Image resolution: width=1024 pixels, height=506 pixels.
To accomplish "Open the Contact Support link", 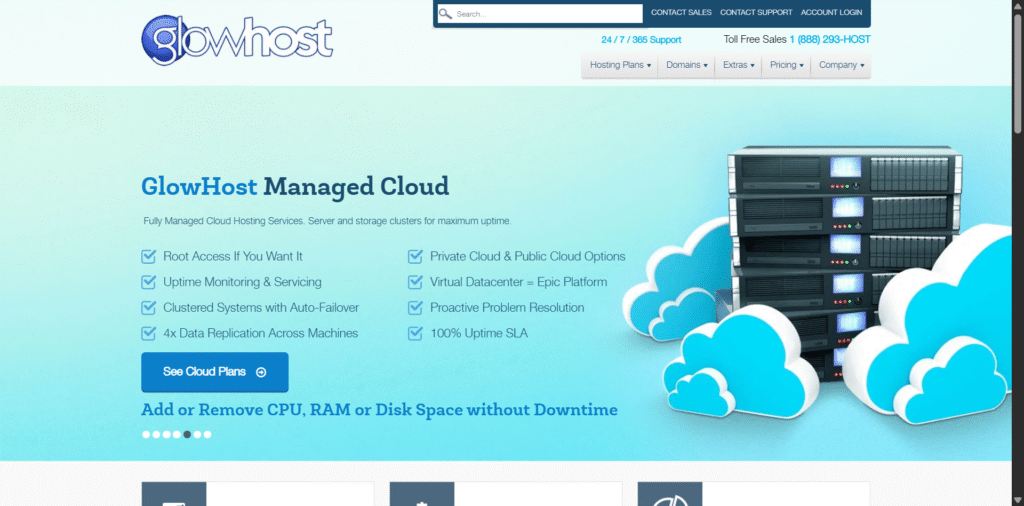I will click(x=756, y=12).
